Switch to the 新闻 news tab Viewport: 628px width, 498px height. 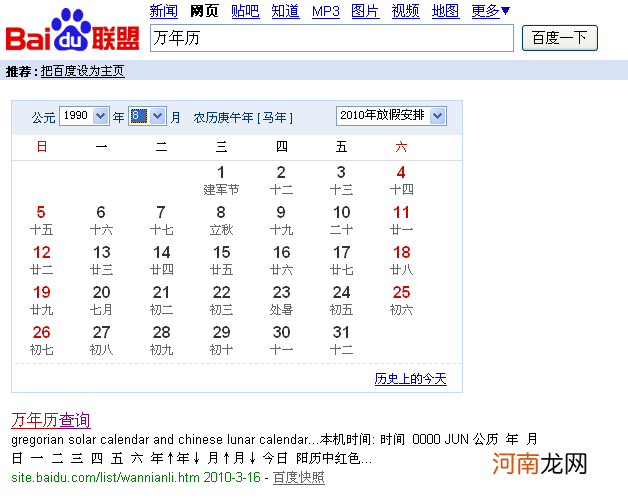(x=163, y=11)
